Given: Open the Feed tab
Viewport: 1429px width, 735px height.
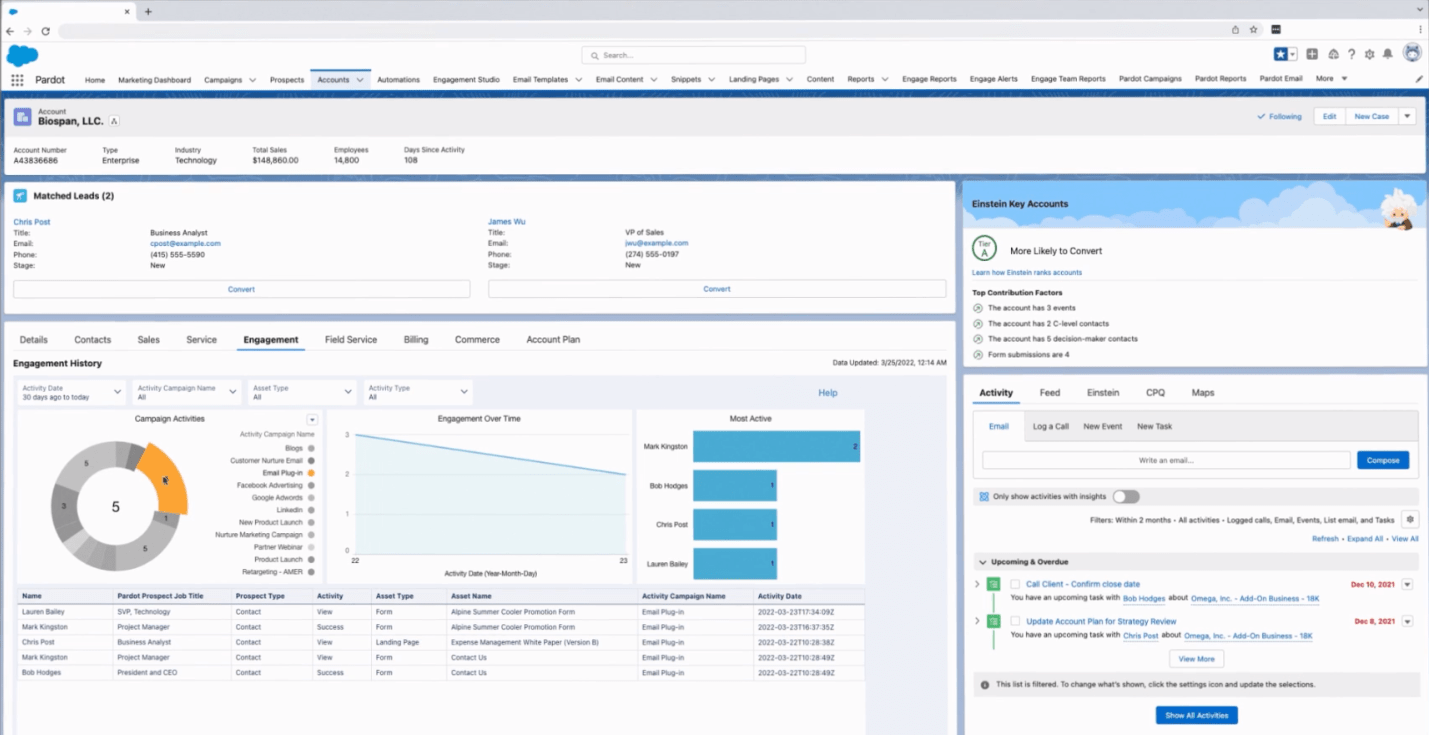Looking at the screenshot, I should click(1050, 393).
